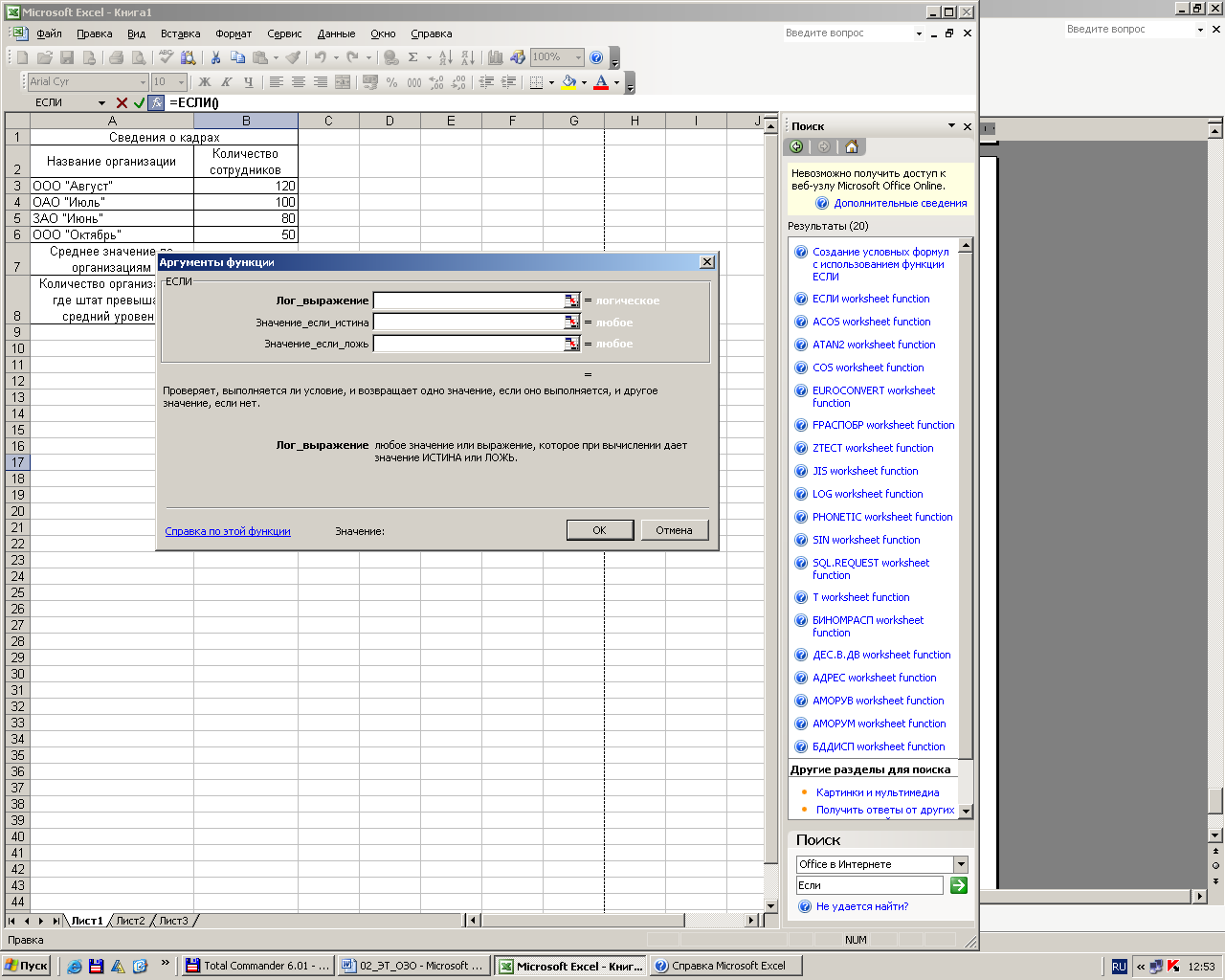Click the Copy toolbar icon

point(238,57)
